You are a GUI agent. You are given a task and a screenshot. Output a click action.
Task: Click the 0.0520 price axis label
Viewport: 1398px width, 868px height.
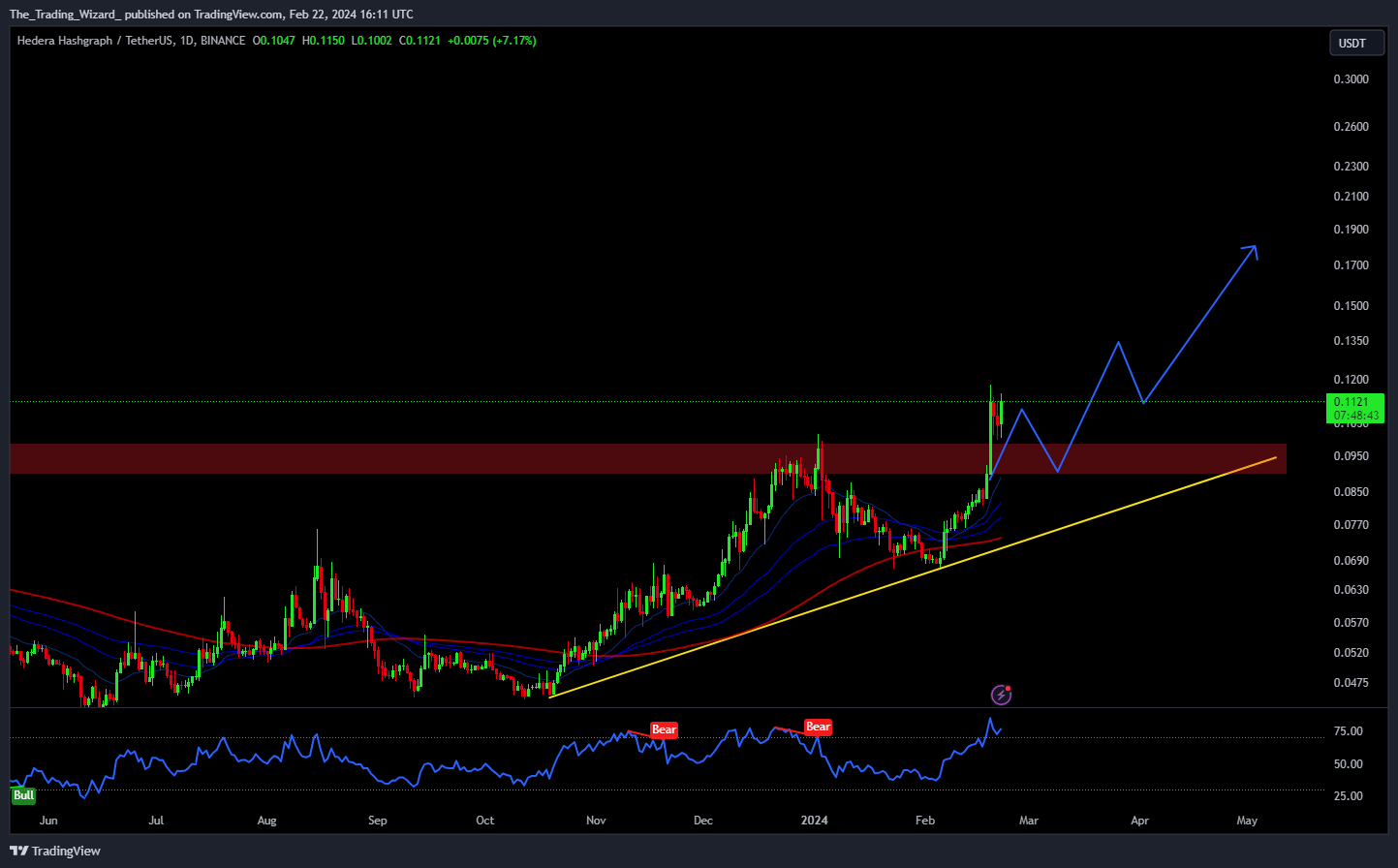[1351, 653]
